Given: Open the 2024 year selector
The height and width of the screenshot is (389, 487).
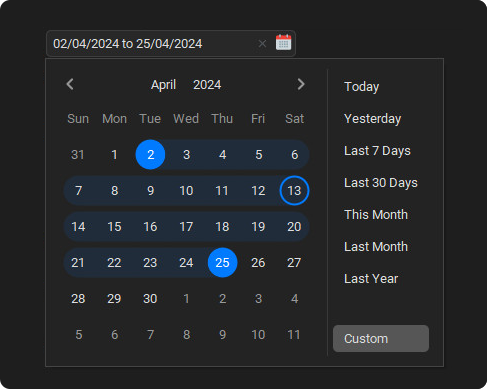Looking at the screenshot, I should (207, 85).
